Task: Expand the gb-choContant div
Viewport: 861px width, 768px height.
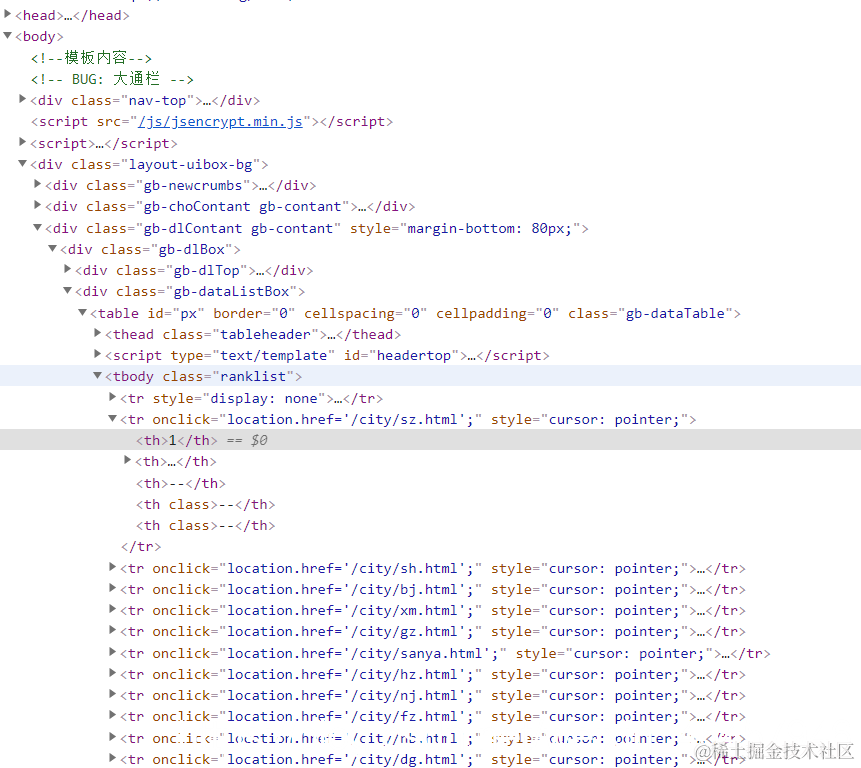Action: click(37, 205)
